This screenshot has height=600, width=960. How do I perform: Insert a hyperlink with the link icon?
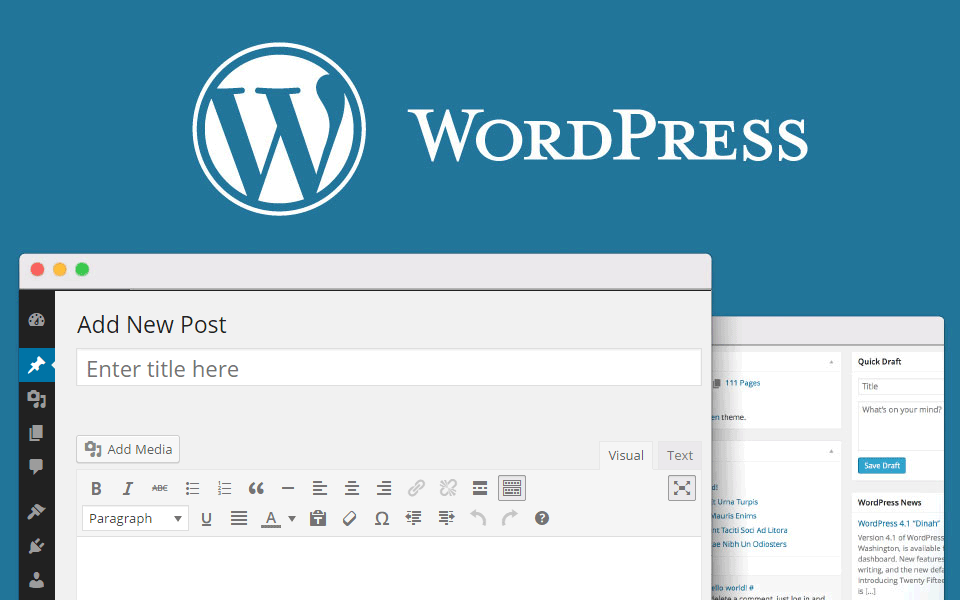(x=416, y=487)
